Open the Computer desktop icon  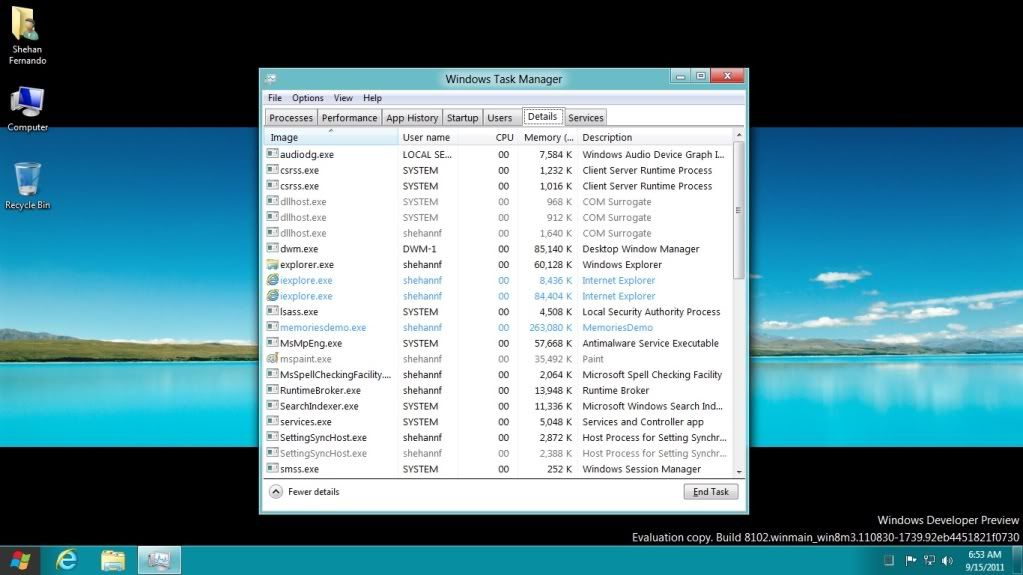pyautogui.click(x=27, y=108)
